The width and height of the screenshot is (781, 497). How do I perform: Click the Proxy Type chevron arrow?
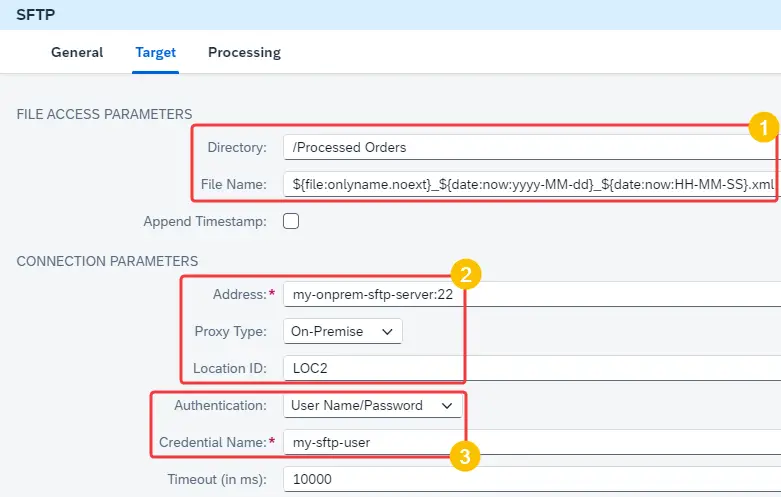click(x=388, y=332)
